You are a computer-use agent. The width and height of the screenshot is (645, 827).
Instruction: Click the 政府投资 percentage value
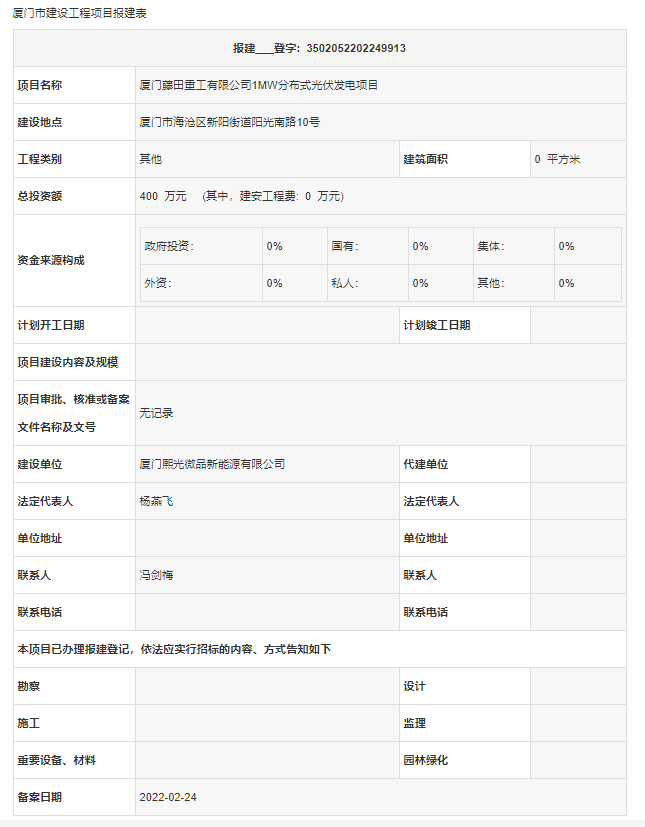[274, 246]
